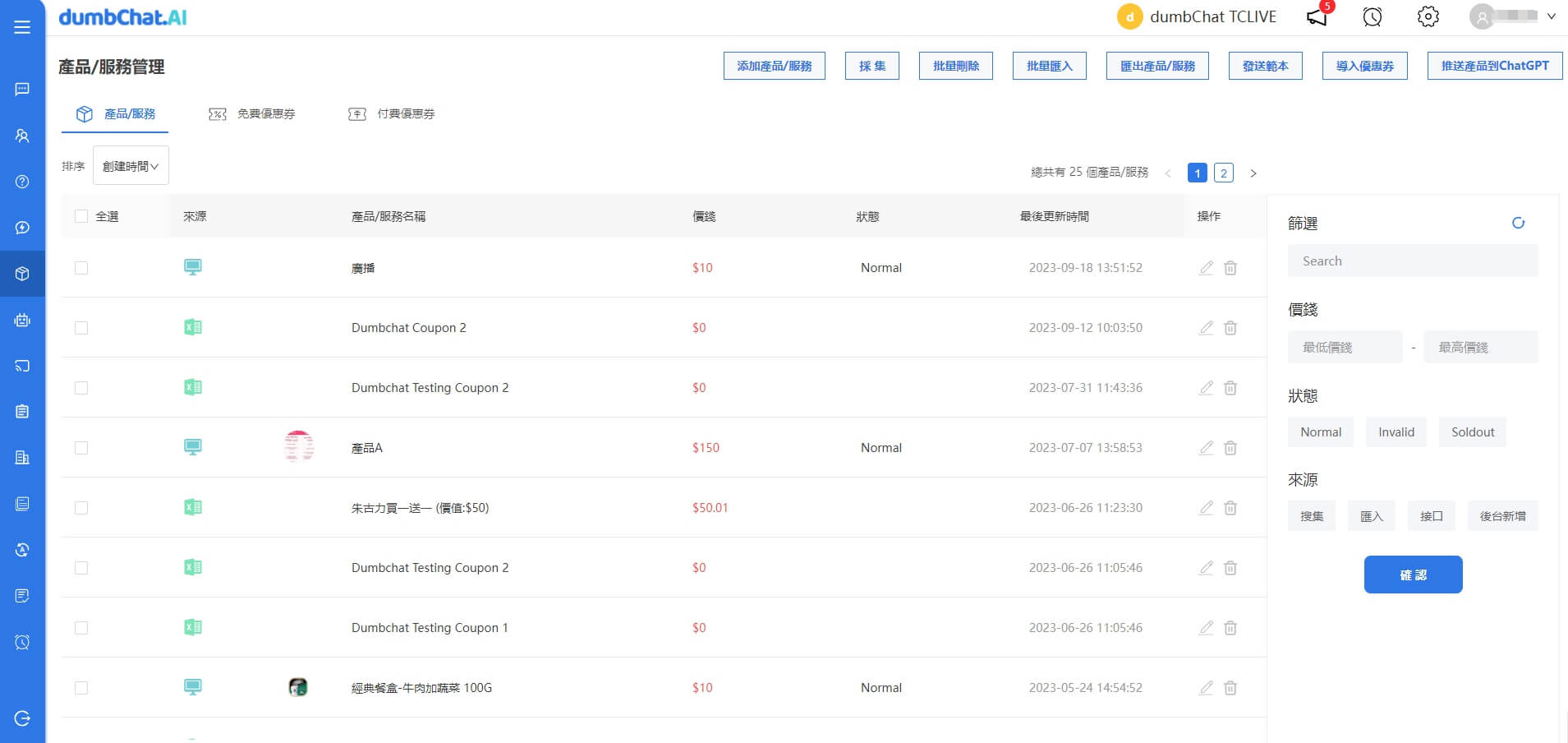This screenshot has height=743, width=1568.
Task: Tick the checkbox for Testing Coupon 1
Action: [x=81, y=628]
